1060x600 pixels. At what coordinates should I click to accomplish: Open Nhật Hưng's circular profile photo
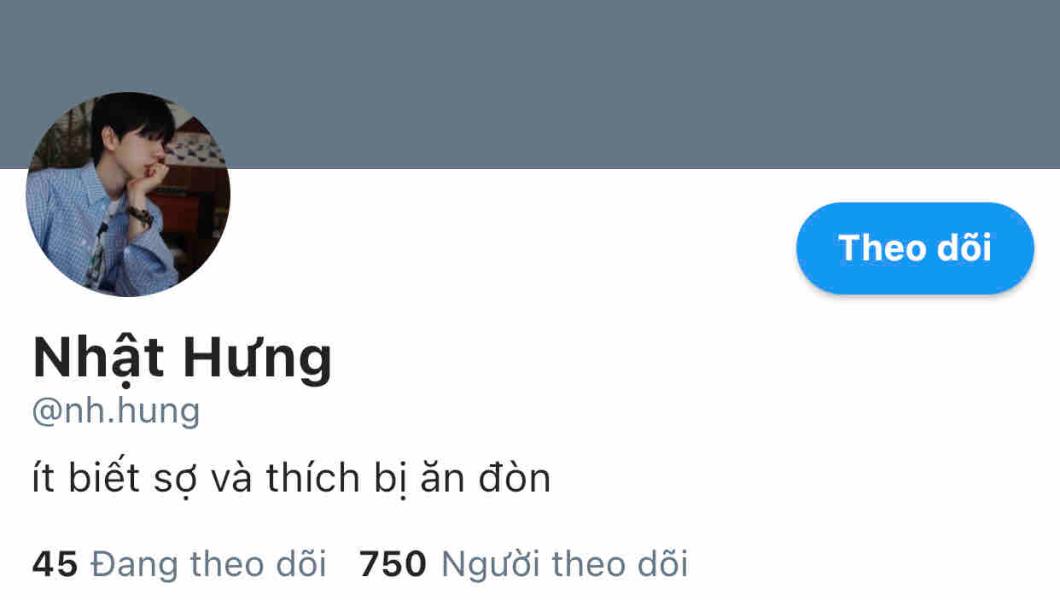pyautogui.click(x=128, y=194)
